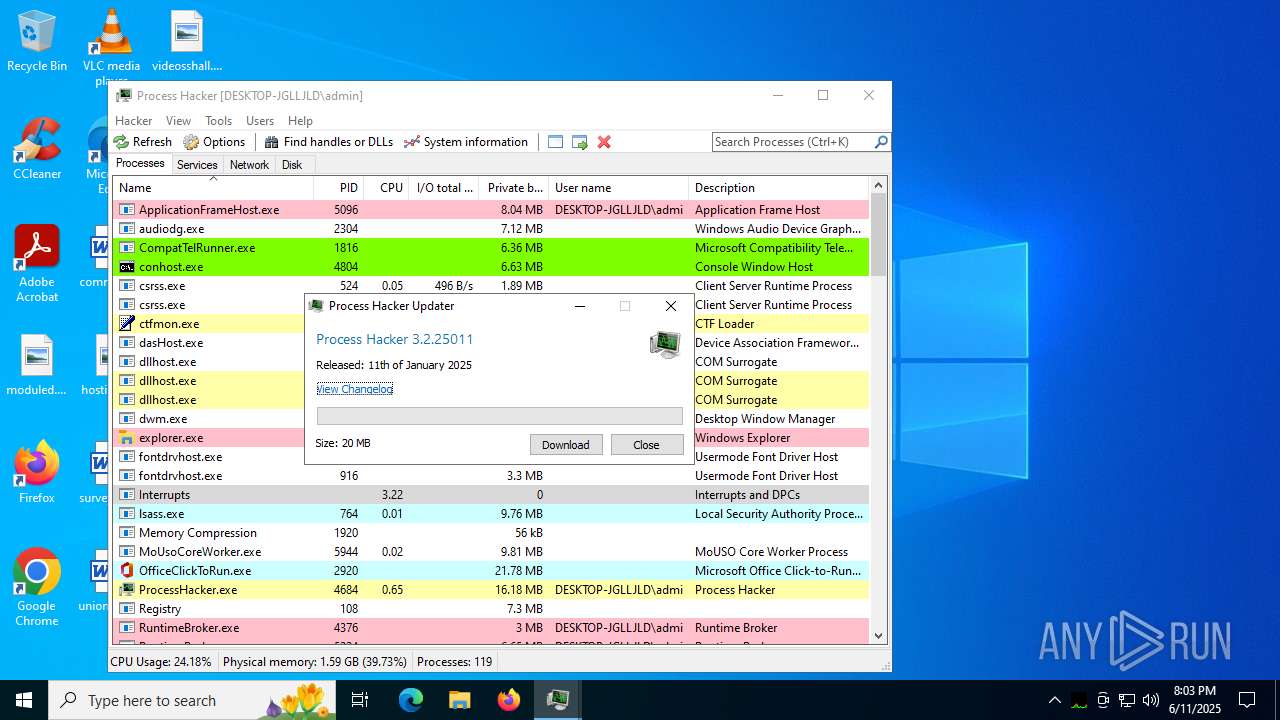Select the lsass.exe process row

(x=491, y=514)
